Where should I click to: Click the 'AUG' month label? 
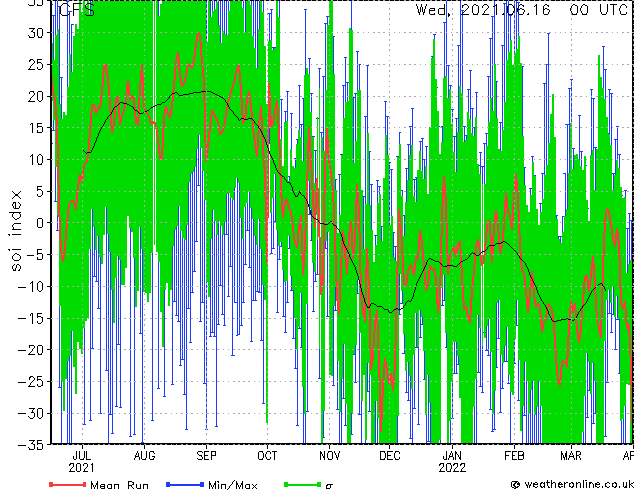coord(144,456)
